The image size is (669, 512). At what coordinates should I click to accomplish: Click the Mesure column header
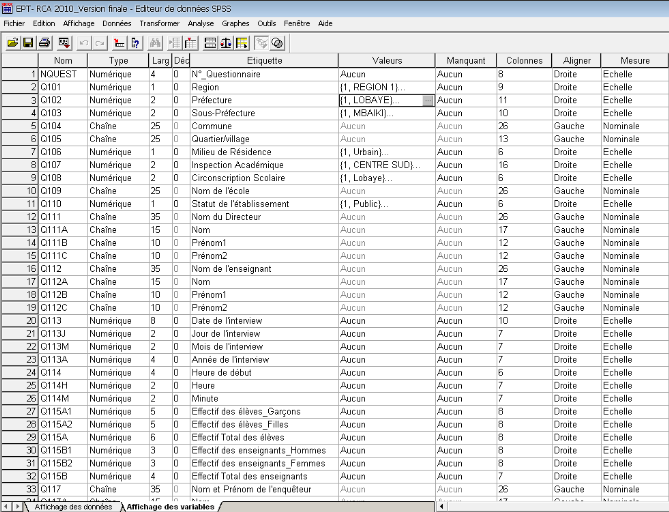click(634, 61)
